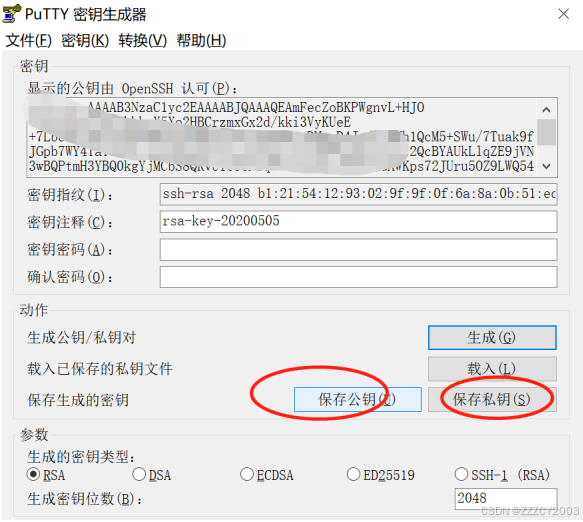Click the 保存私钥(S) save private key button
Screen dimensions: 583x522
click(492, 399)
